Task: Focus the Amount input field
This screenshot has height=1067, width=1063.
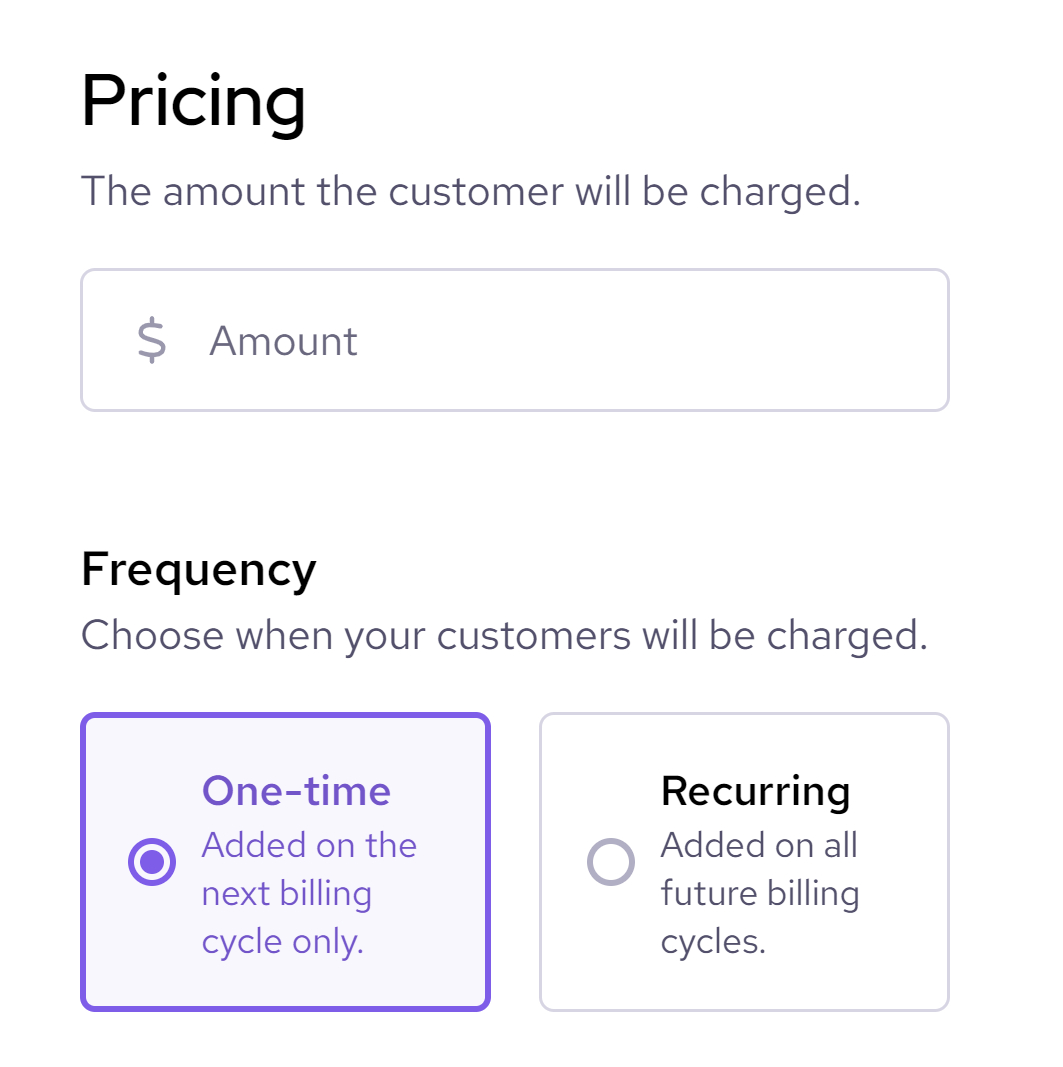Action: click(x=514, y=340)
